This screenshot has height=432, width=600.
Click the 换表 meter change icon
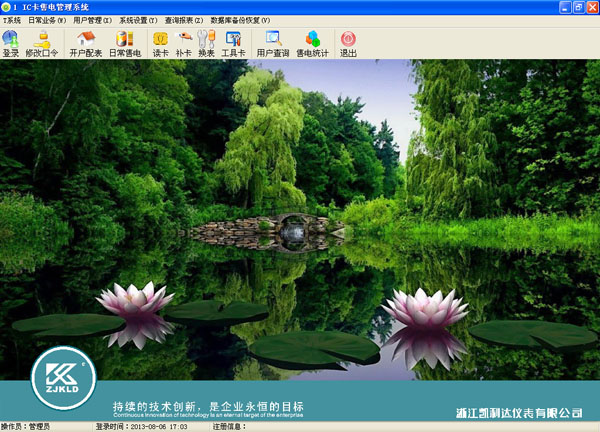tap(207, 44)
